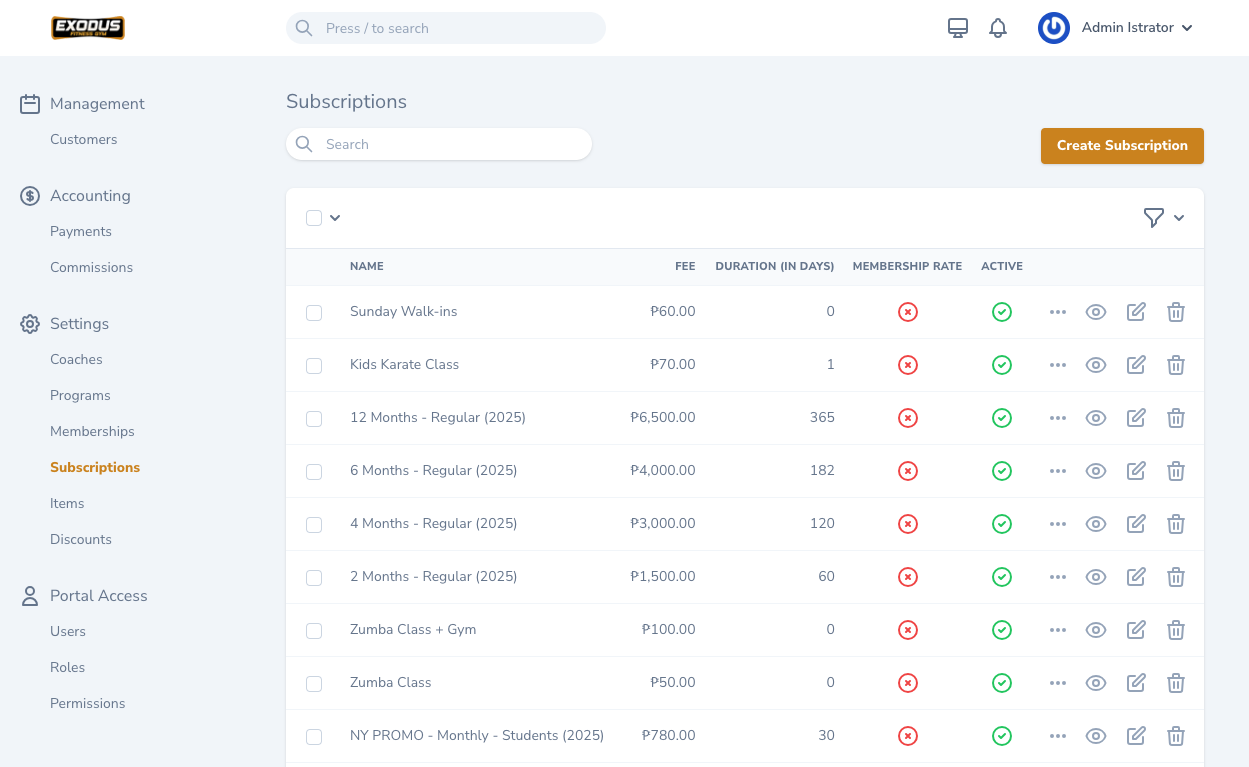Tick the 4 Months - Regular checkbox
1249x767 pixels.
(314, 525)
